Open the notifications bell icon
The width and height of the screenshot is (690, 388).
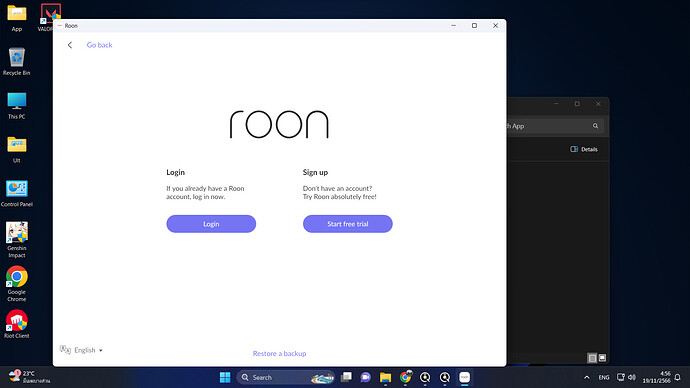tap(678, 377)
